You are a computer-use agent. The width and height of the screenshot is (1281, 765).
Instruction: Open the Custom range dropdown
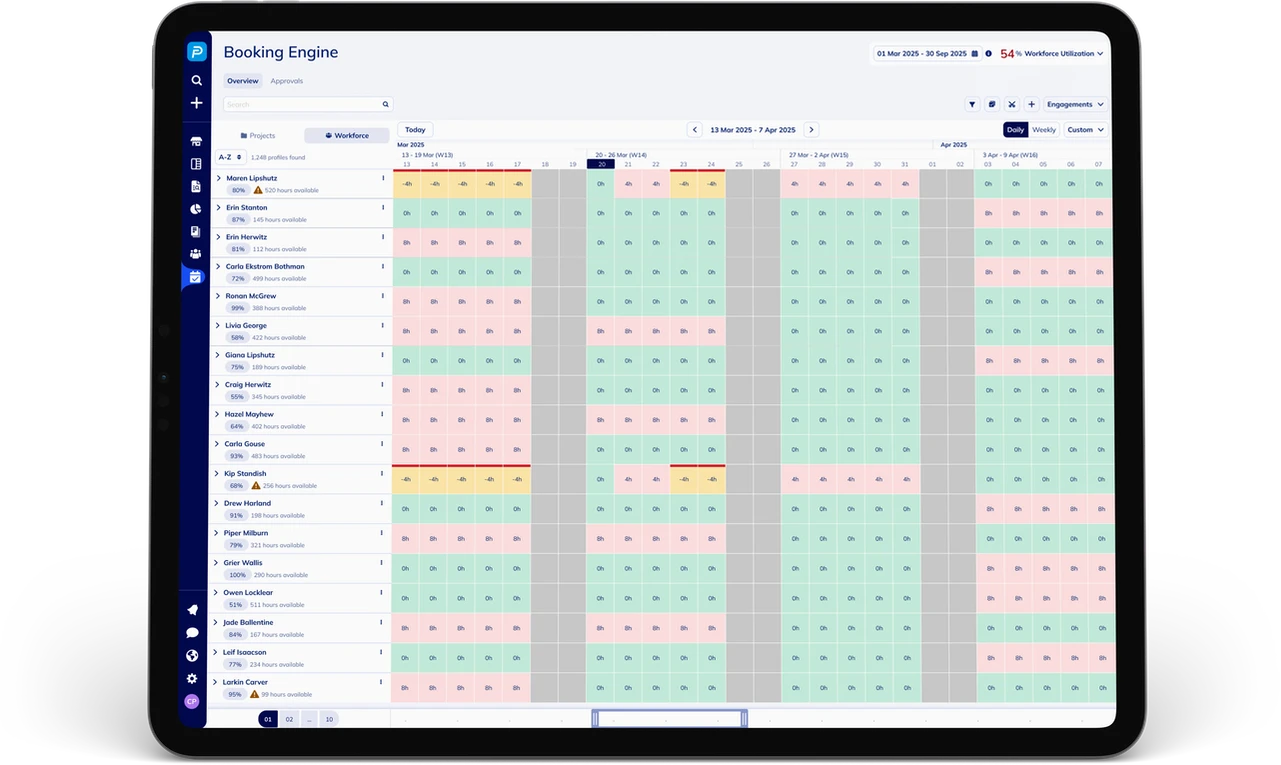click(1085, 130)
